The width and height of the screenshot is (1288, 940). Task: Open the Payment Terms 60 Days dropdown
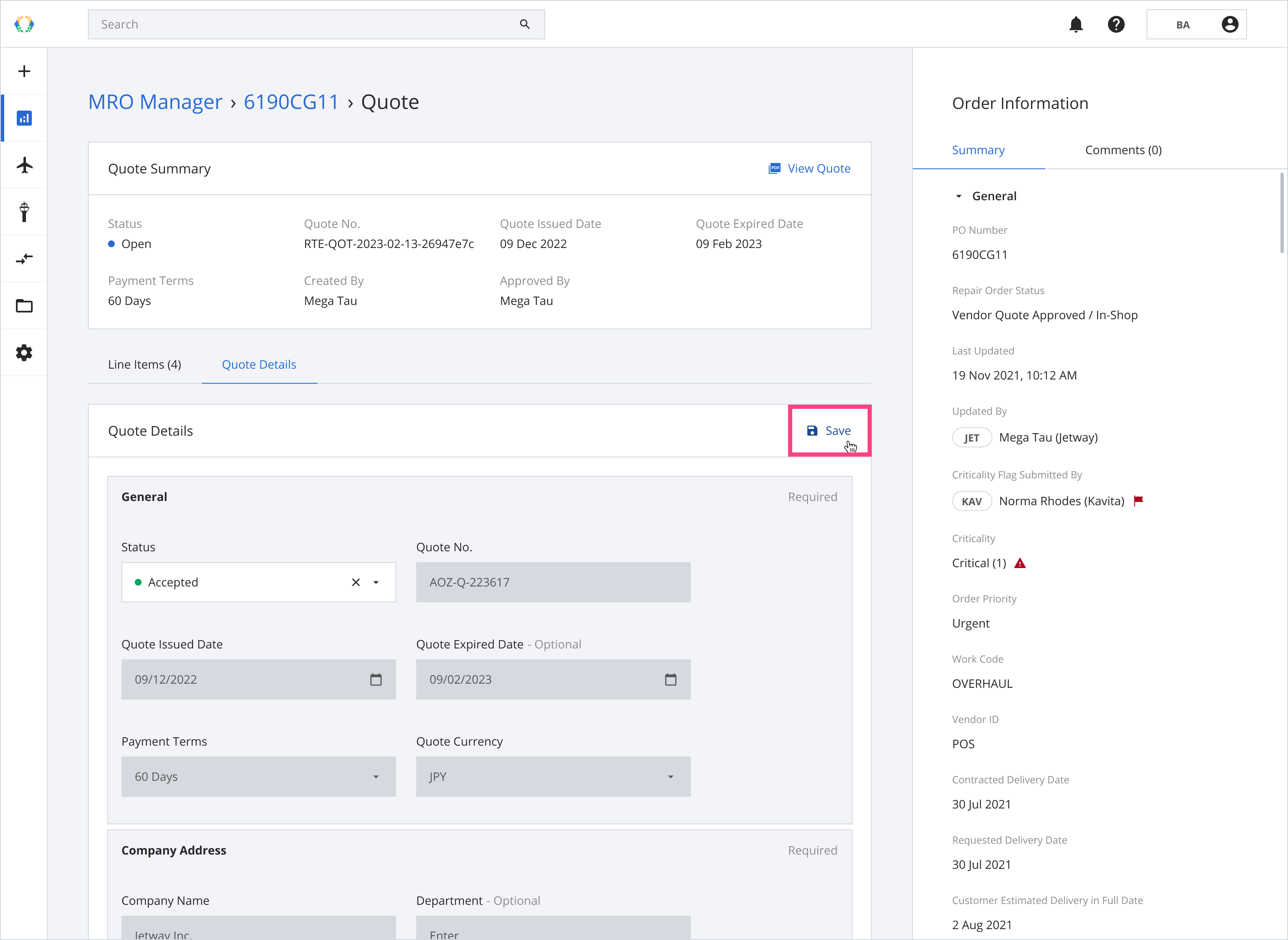(x=258, y=777)
